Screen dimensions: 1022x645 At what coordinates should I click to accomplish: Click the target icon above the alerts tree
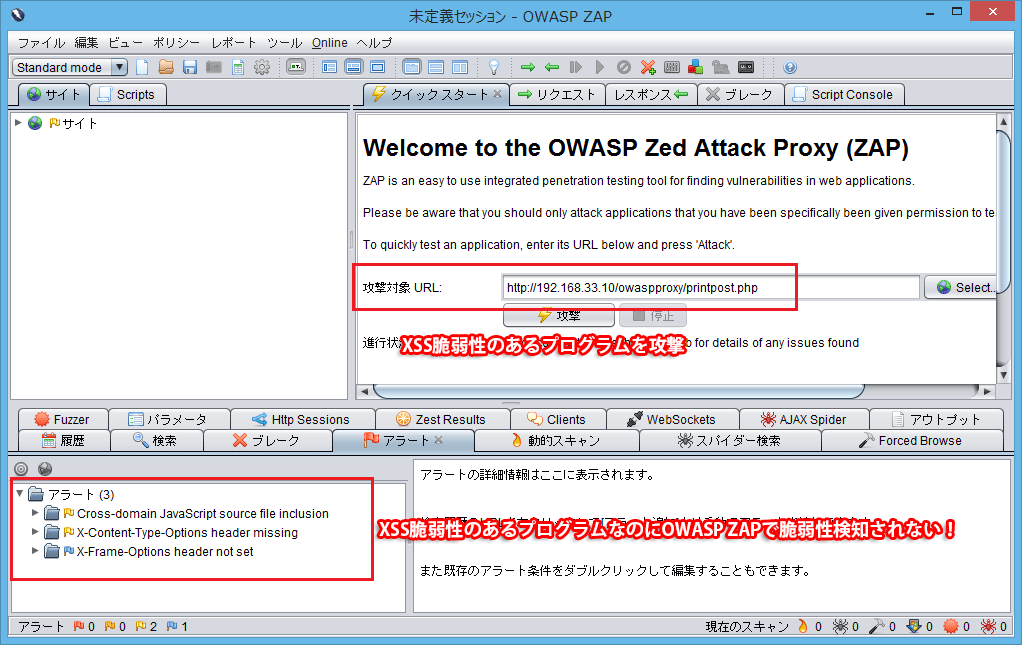click(x=22, y=468)
